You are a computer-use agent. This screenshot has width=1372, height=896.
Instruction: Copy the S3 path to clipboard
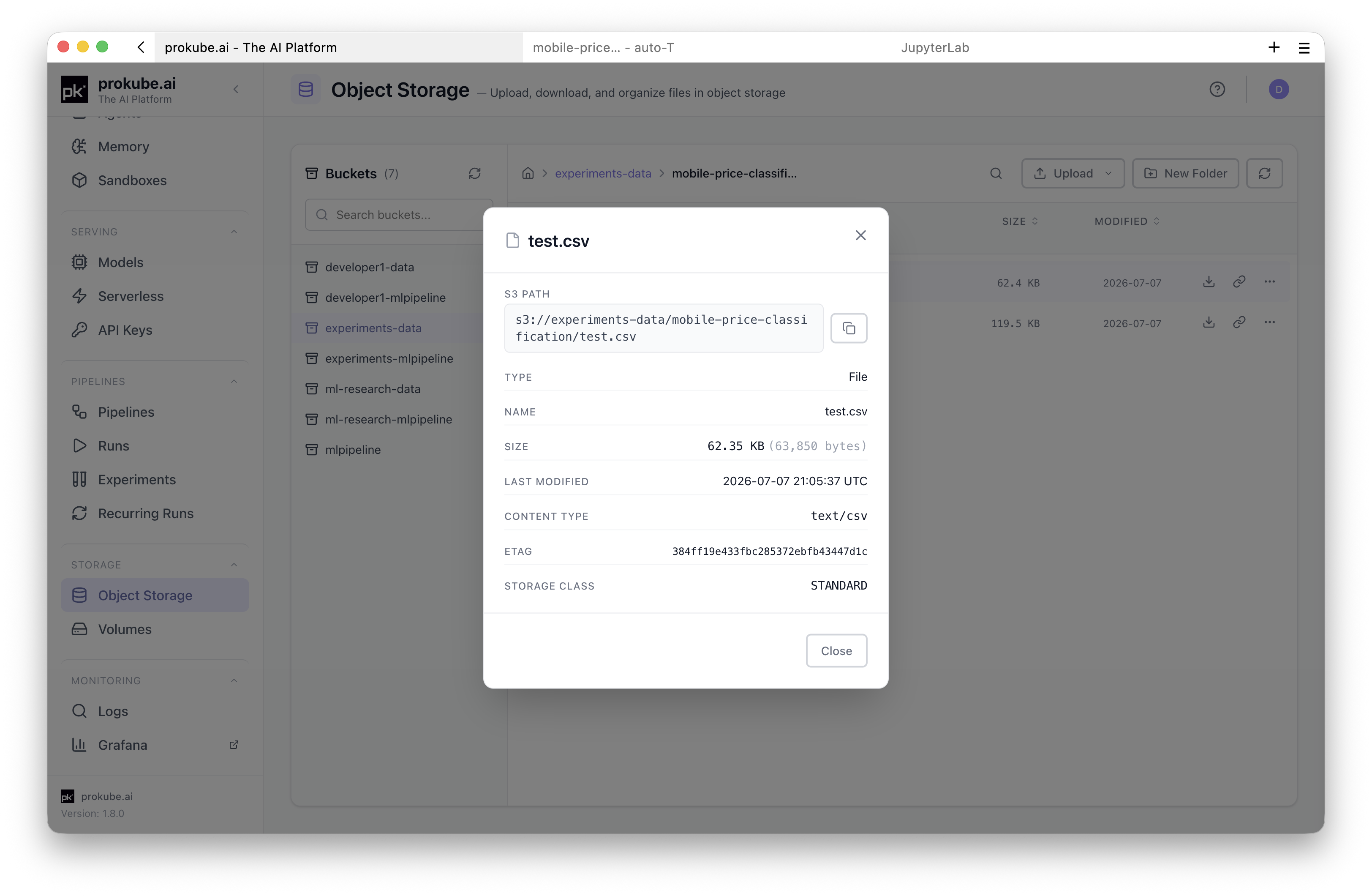[x=849, y=328]
